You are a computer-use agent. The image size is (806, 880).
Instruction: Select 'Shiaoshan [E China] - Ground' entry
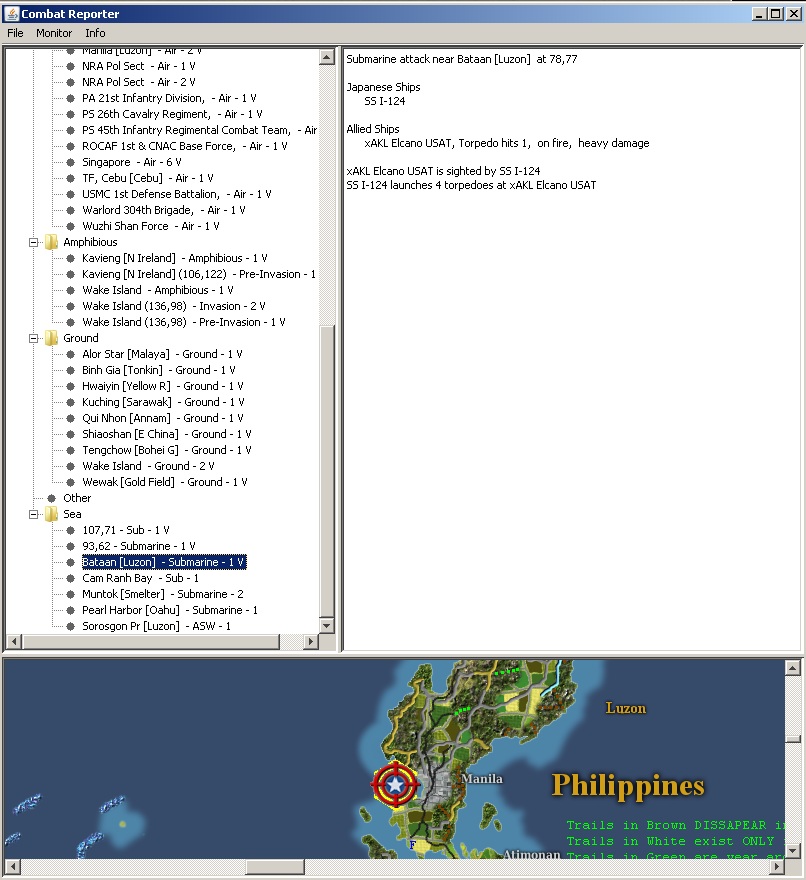pyautogui.click(x=167, y=434)
